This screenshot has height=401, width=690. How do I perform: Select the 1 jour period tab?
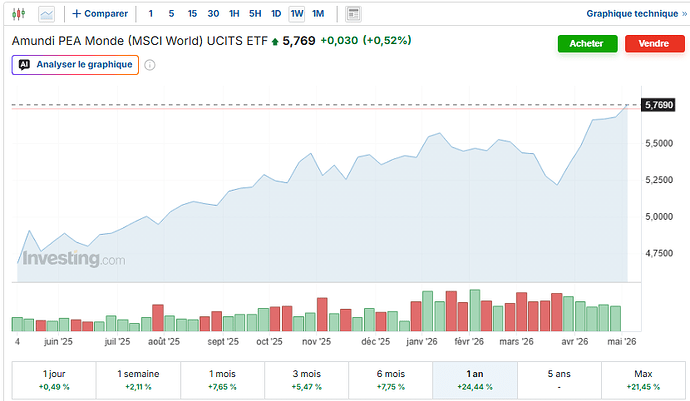pyautogui.click(x=54, y=380)
